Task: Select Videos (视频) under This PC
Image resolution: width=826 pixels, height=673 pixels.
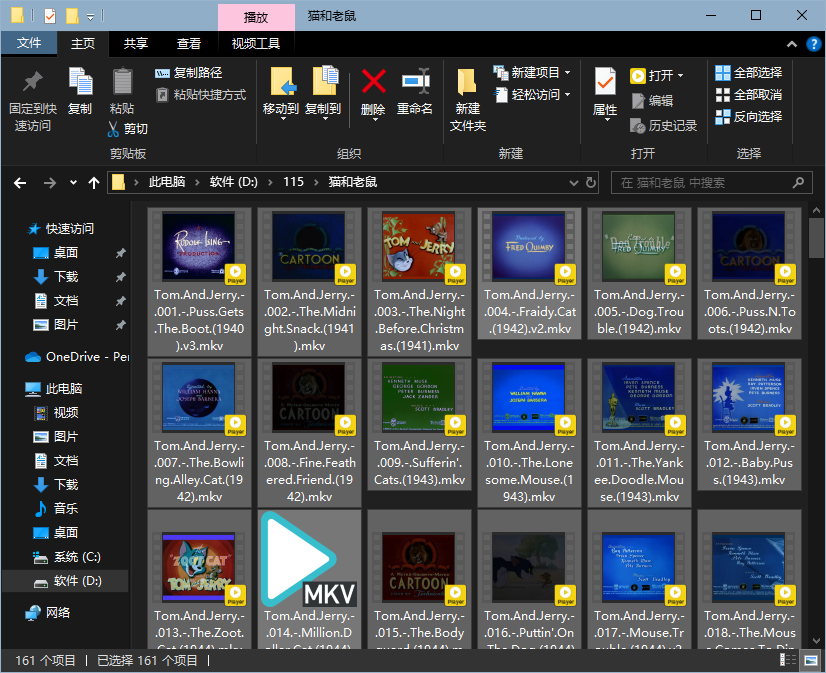Action: point(56,413)
